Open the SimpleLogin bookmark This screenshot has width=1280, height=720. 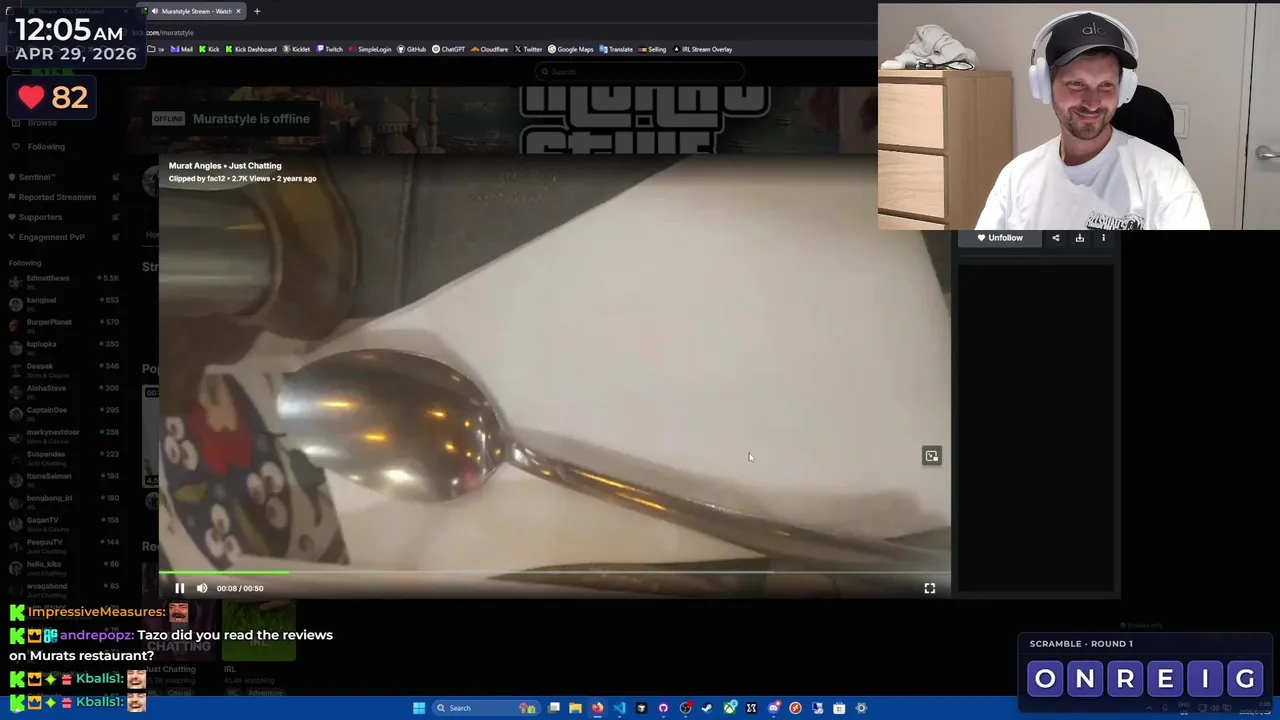coord(370,49)
